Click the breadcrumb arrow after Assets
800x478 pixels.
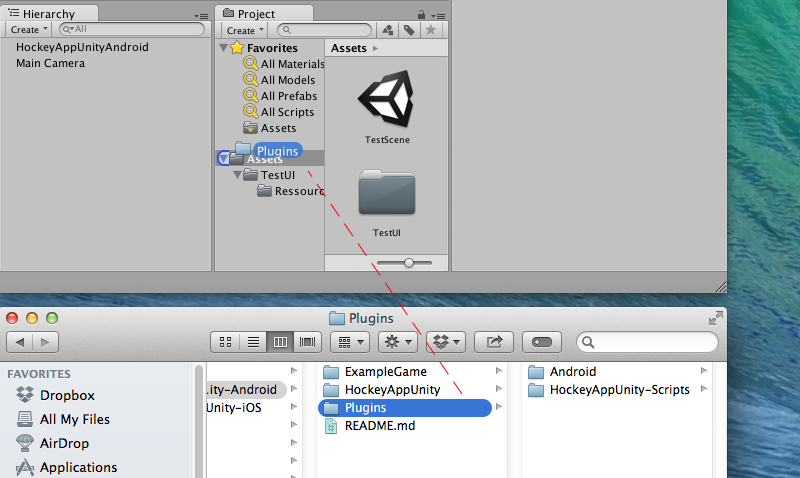376,48
